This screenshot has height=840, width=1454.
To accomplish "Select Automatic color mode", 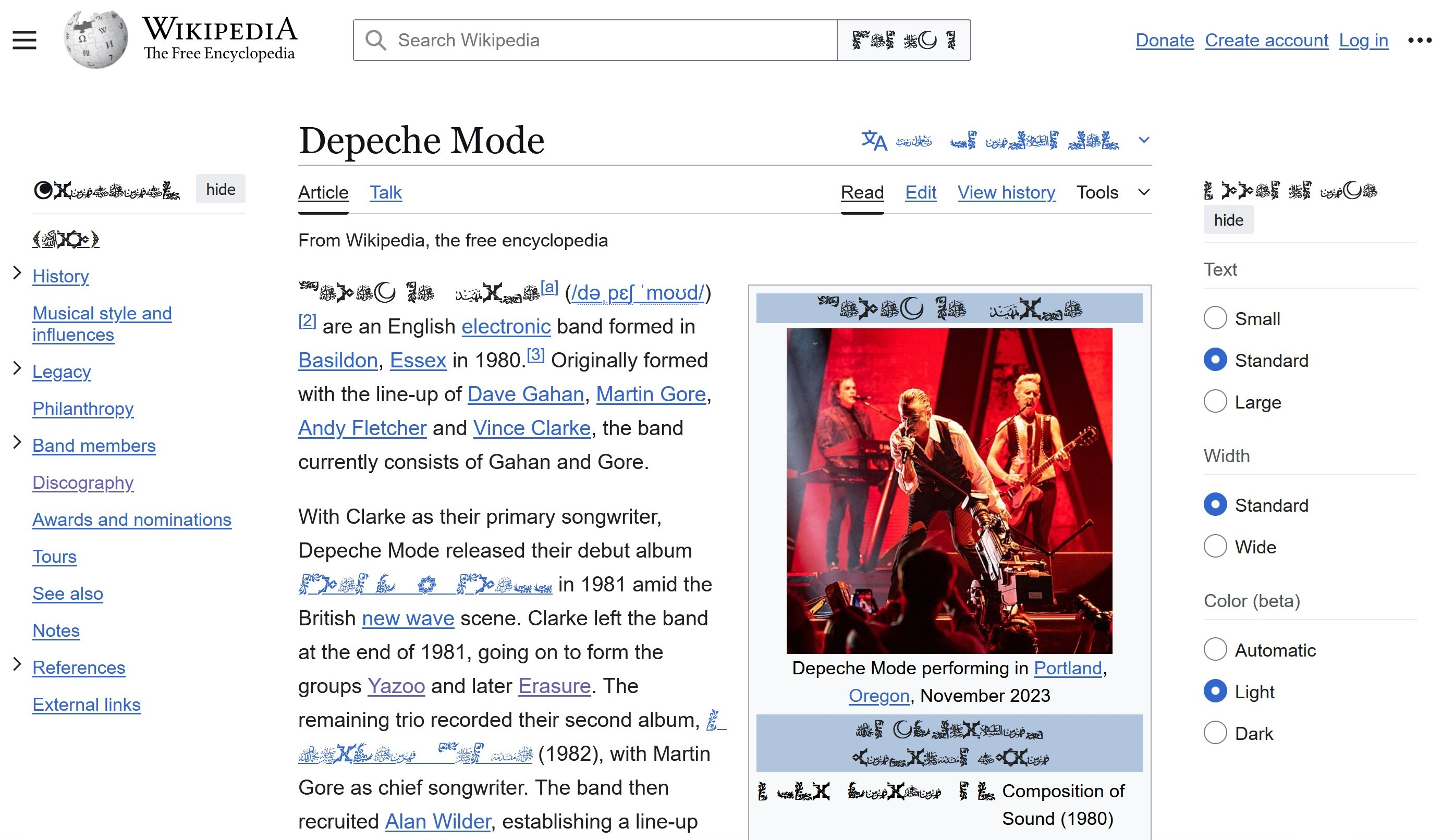I will coord(1215,650).
